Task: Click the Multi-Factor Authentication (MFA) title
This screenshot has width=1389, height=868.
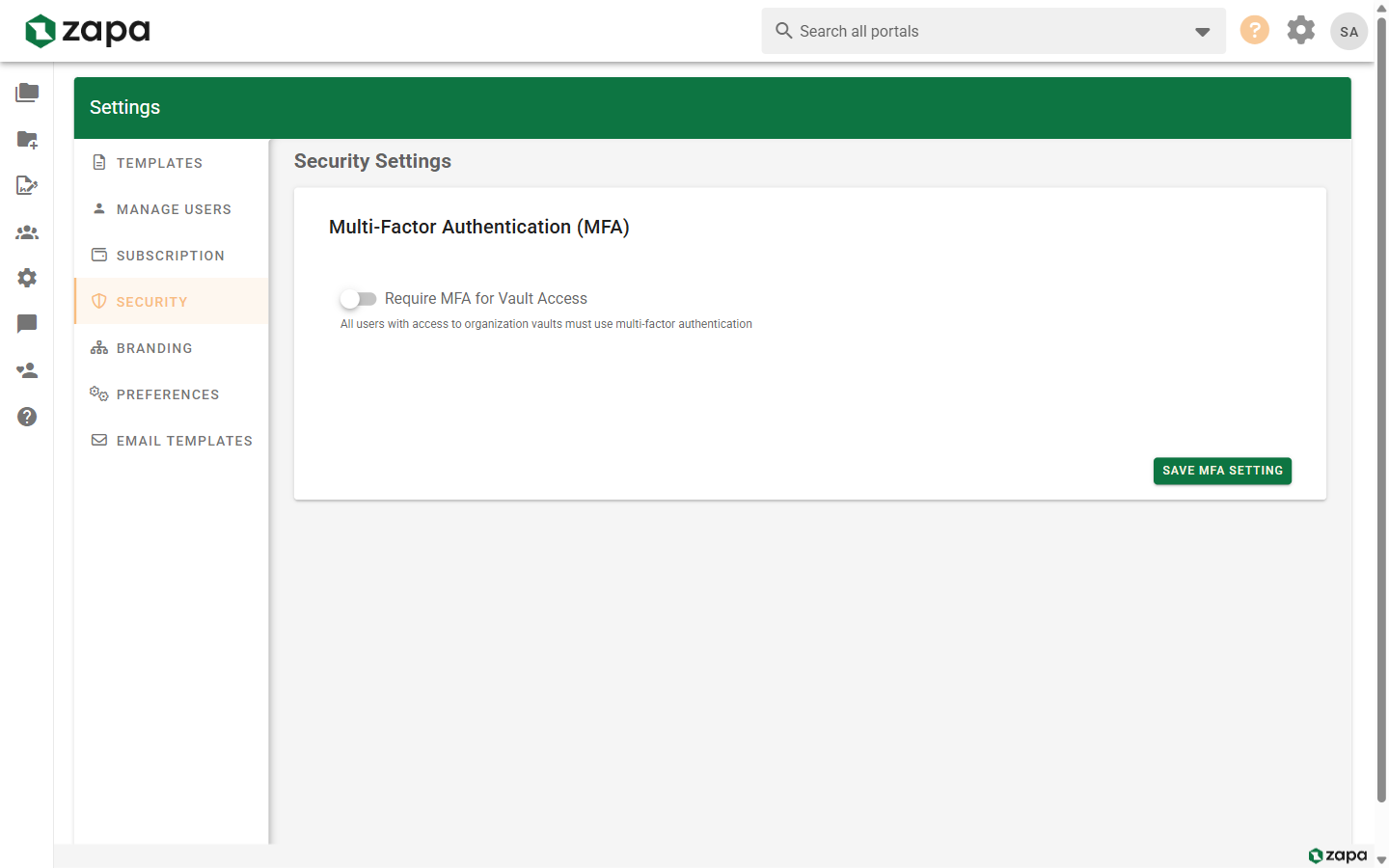Action: [x=479, y=227]
